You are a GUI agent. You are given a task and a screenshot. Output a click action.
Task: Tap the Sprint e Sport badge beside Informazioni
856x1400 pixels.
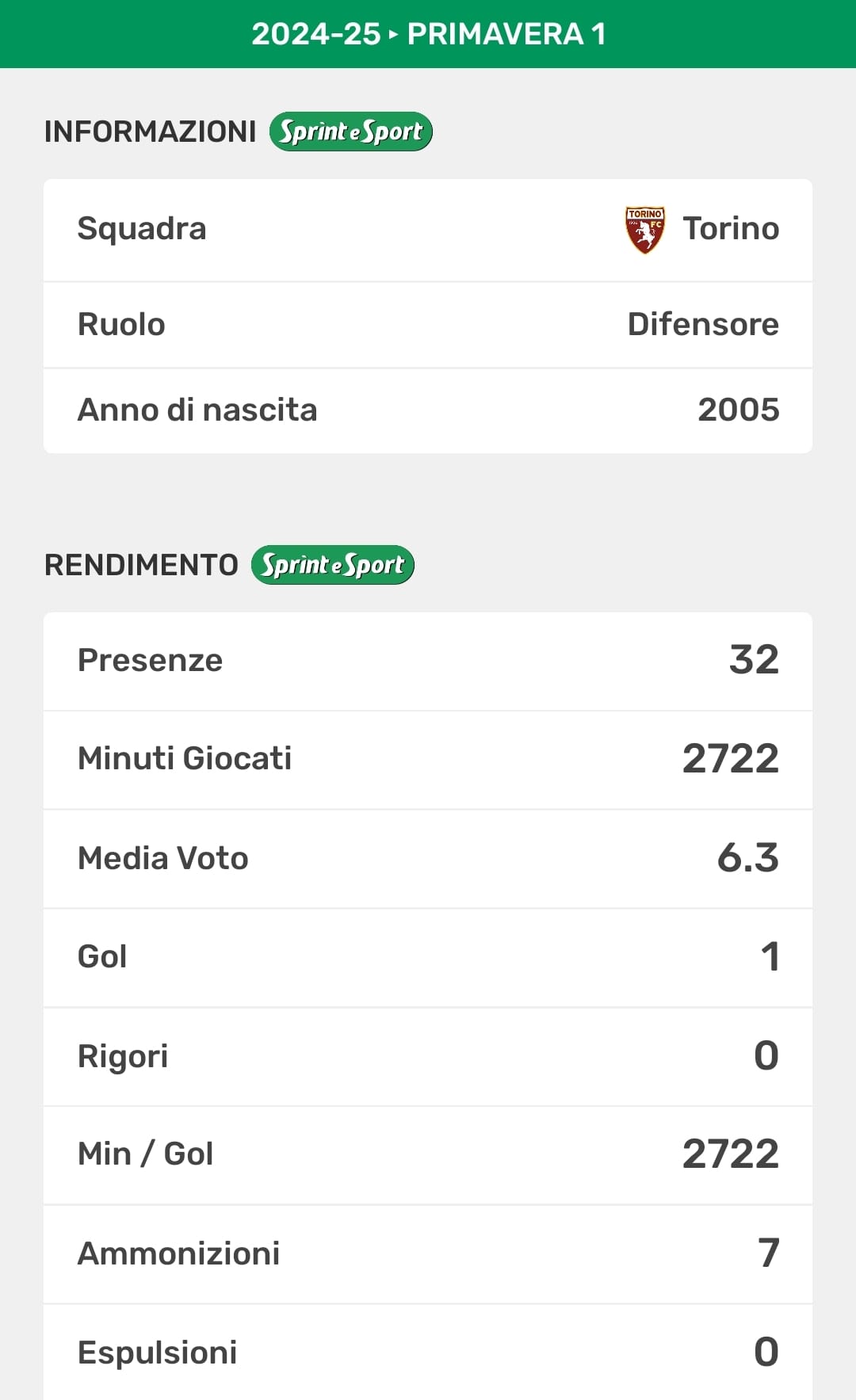pyautogui.click(x=350, y=132)
